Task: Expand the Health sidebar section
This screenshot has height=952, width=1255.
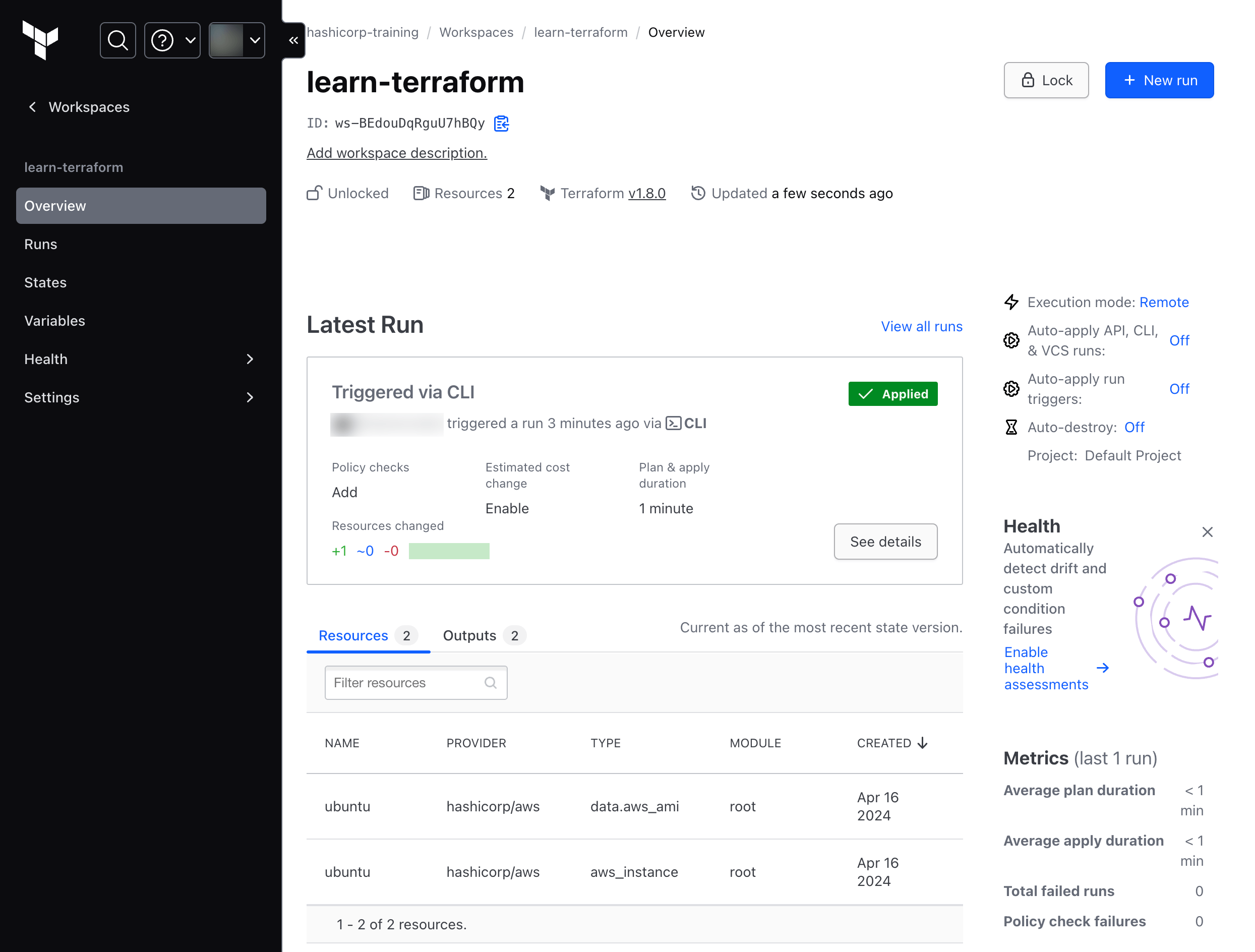Action: [250, 359]
